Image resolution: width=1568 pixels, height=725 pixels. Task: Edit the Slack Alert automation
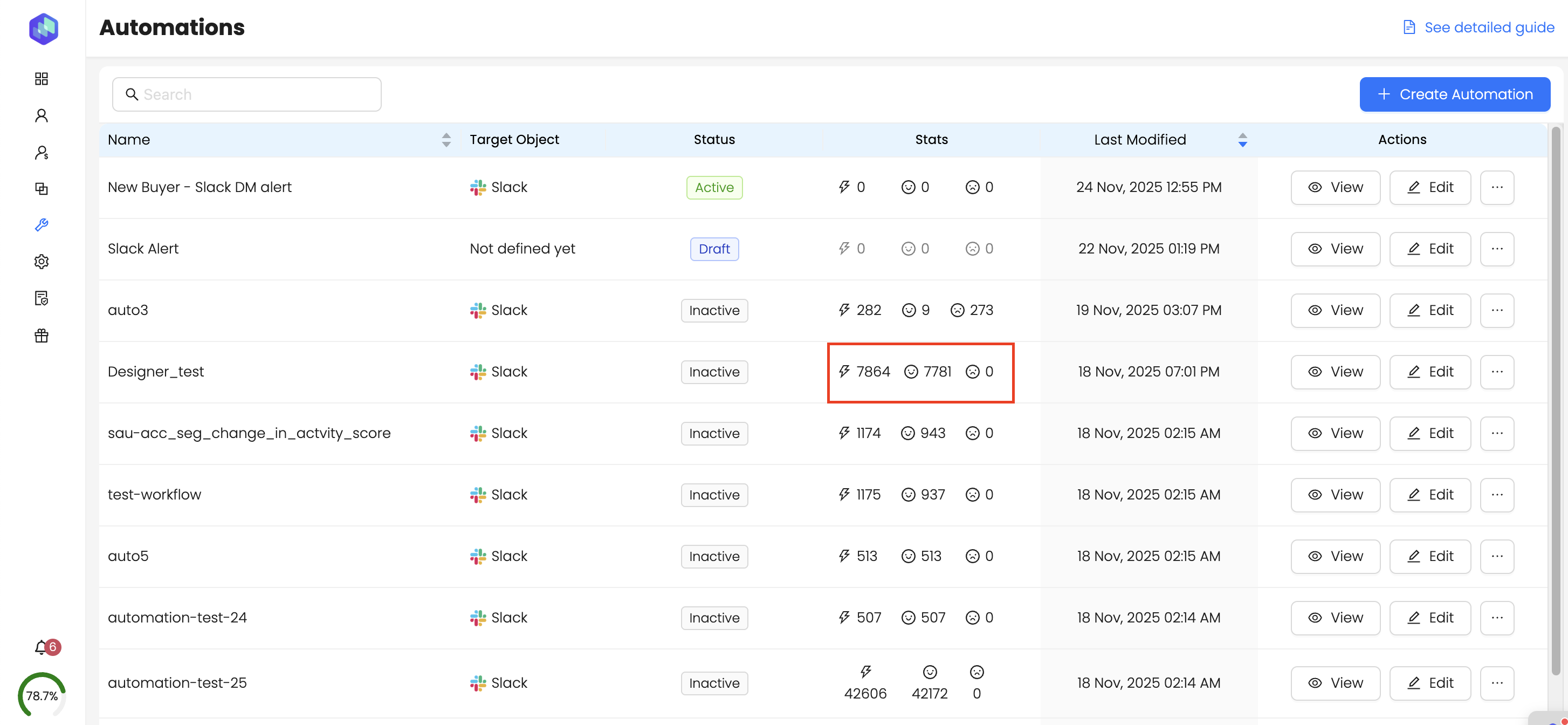[x=1429, y=249]
